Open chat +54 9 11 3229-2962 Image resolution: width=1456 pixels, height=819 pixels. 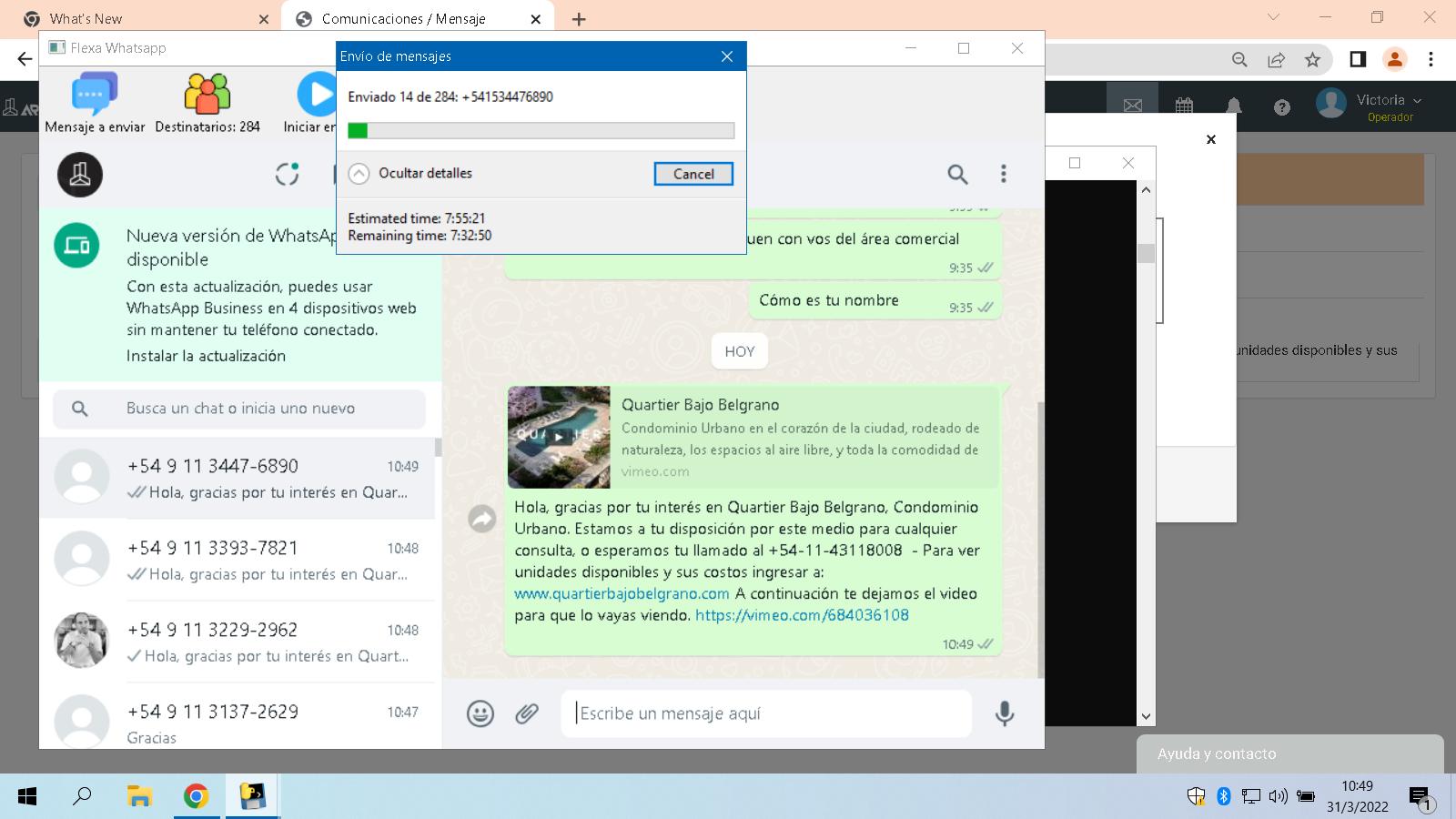pos(237,642)
